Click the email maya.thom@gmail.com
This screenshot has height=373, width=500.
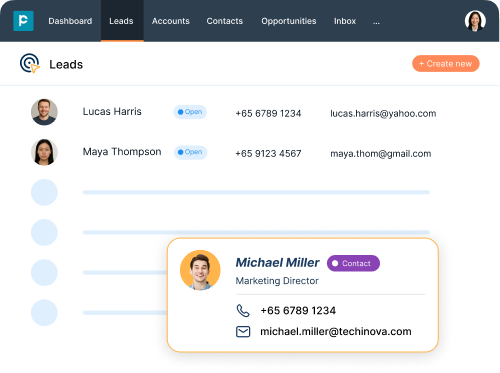(x=381, y=154)
